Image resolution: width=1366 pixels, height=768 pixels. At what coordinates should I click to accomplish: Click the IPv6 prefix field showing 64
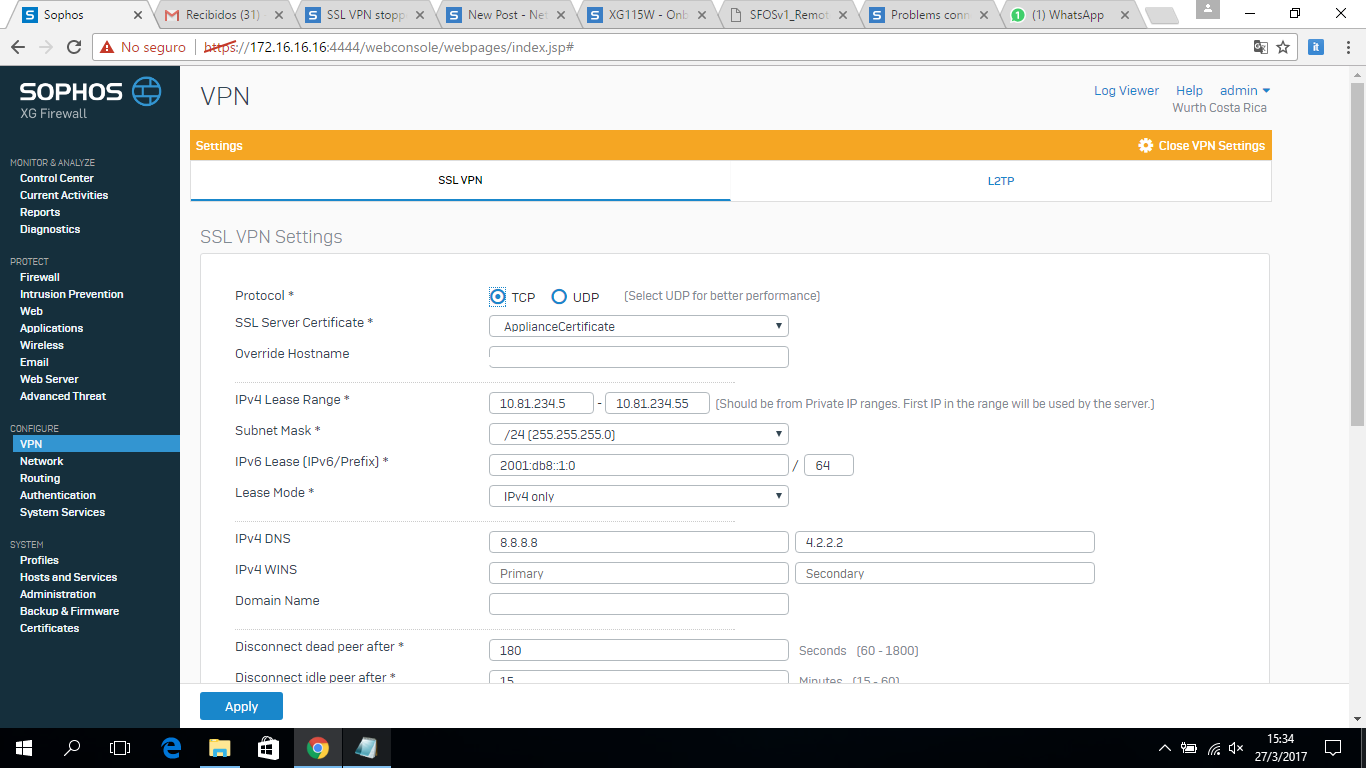pos(829,465)
